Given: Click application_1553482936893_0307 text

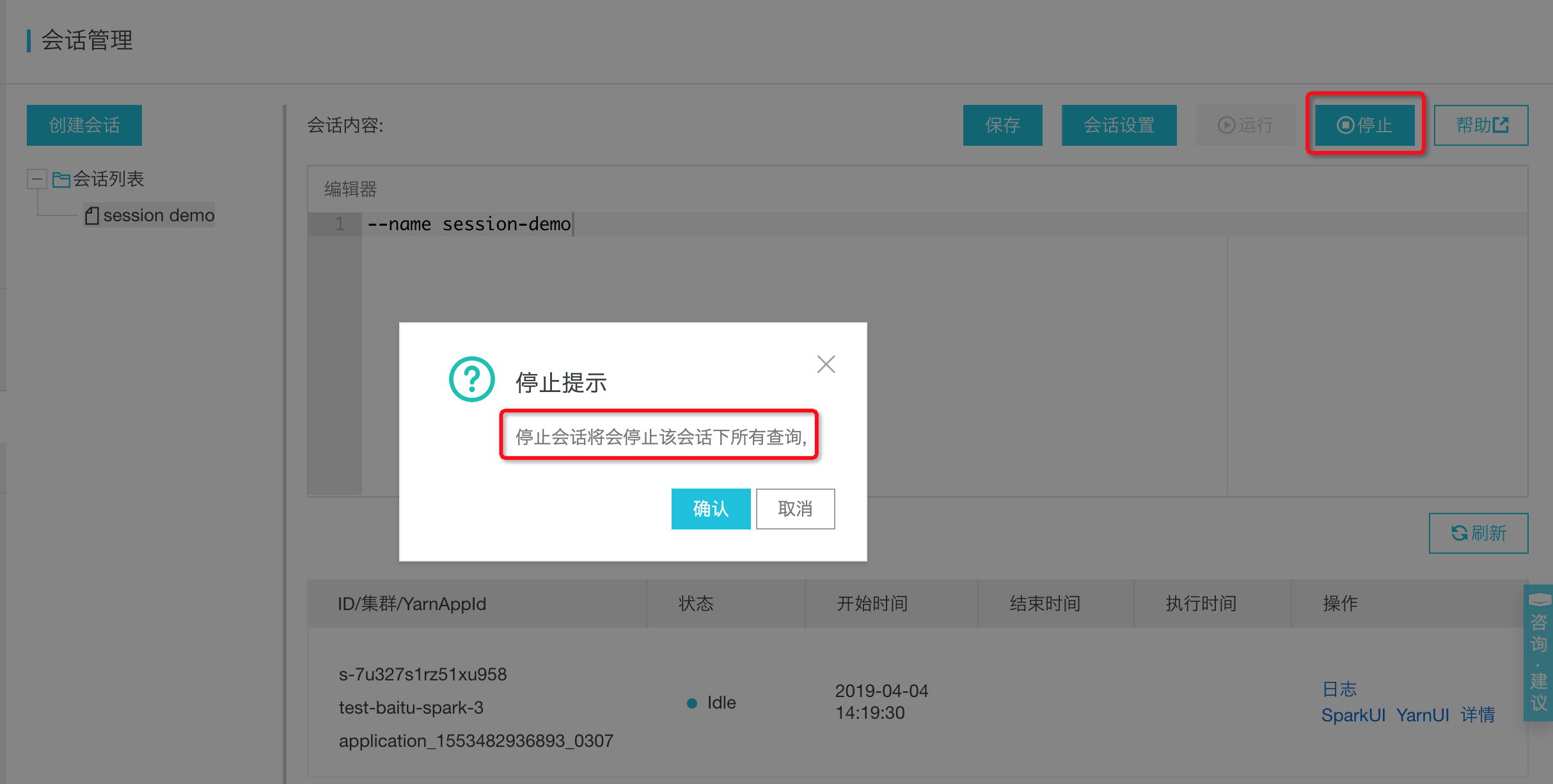Looking at the screenshot, I should point(476,741).
